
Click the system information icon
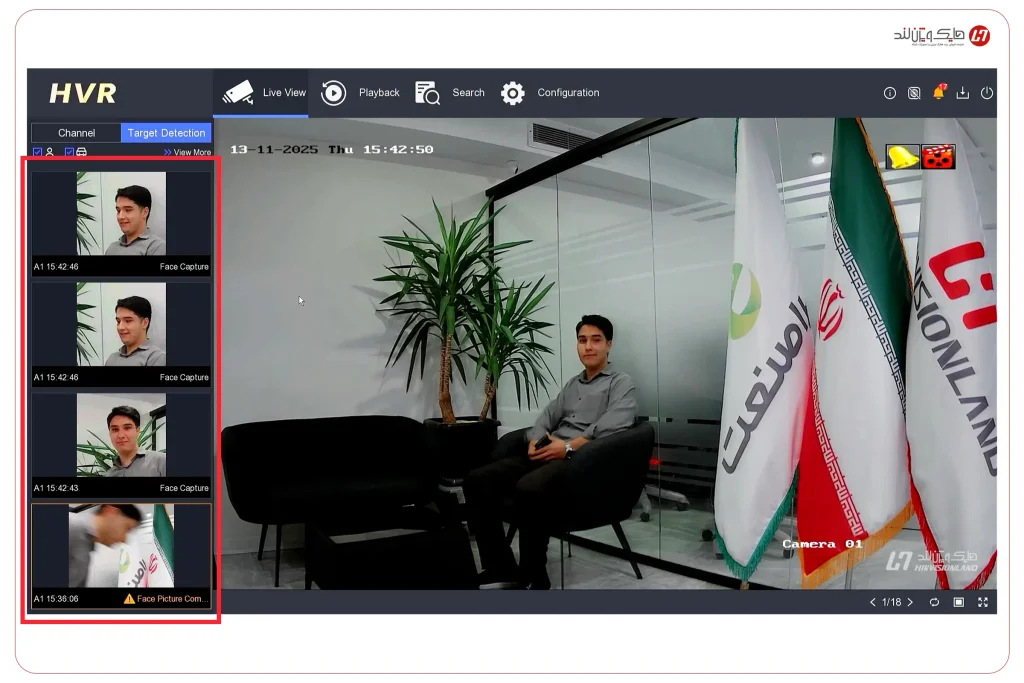click(890, 93)
